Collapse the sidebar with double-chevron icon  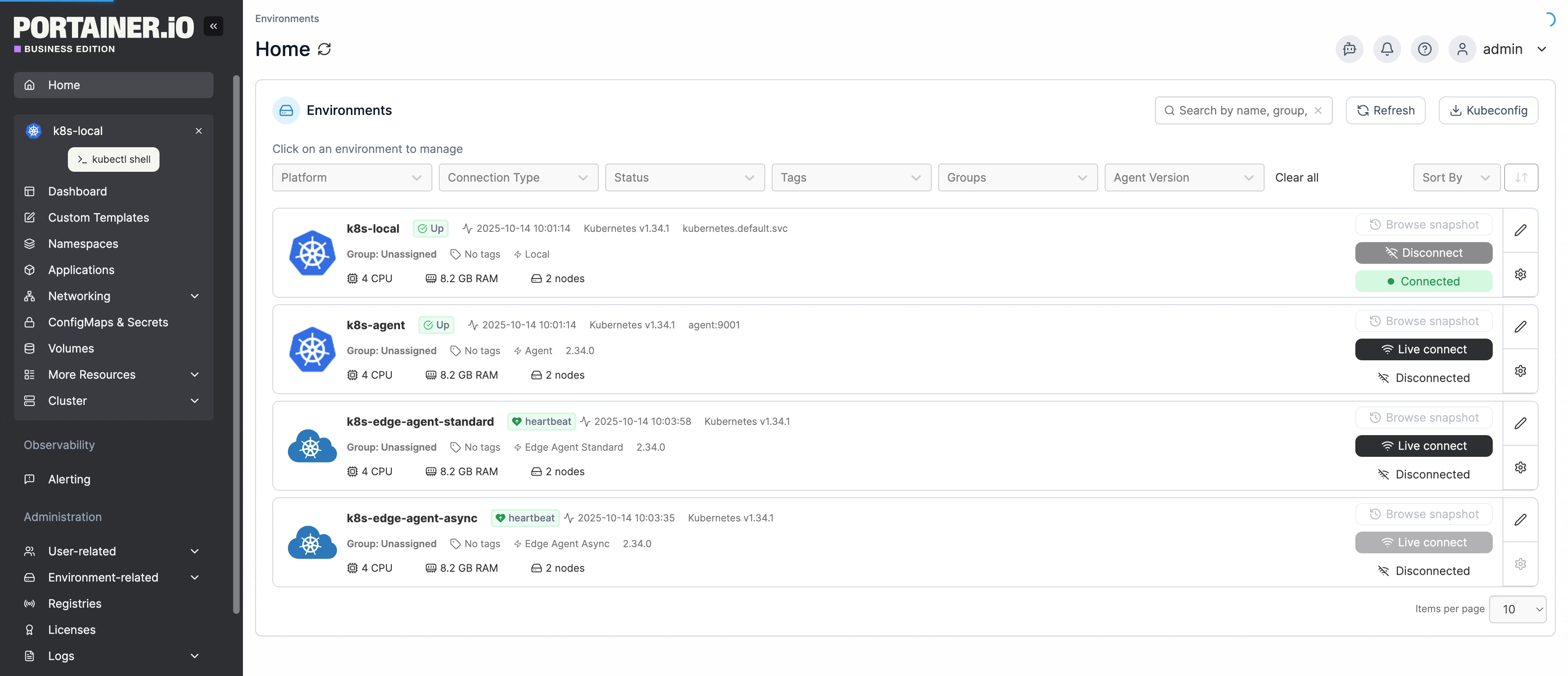[213, 25]
